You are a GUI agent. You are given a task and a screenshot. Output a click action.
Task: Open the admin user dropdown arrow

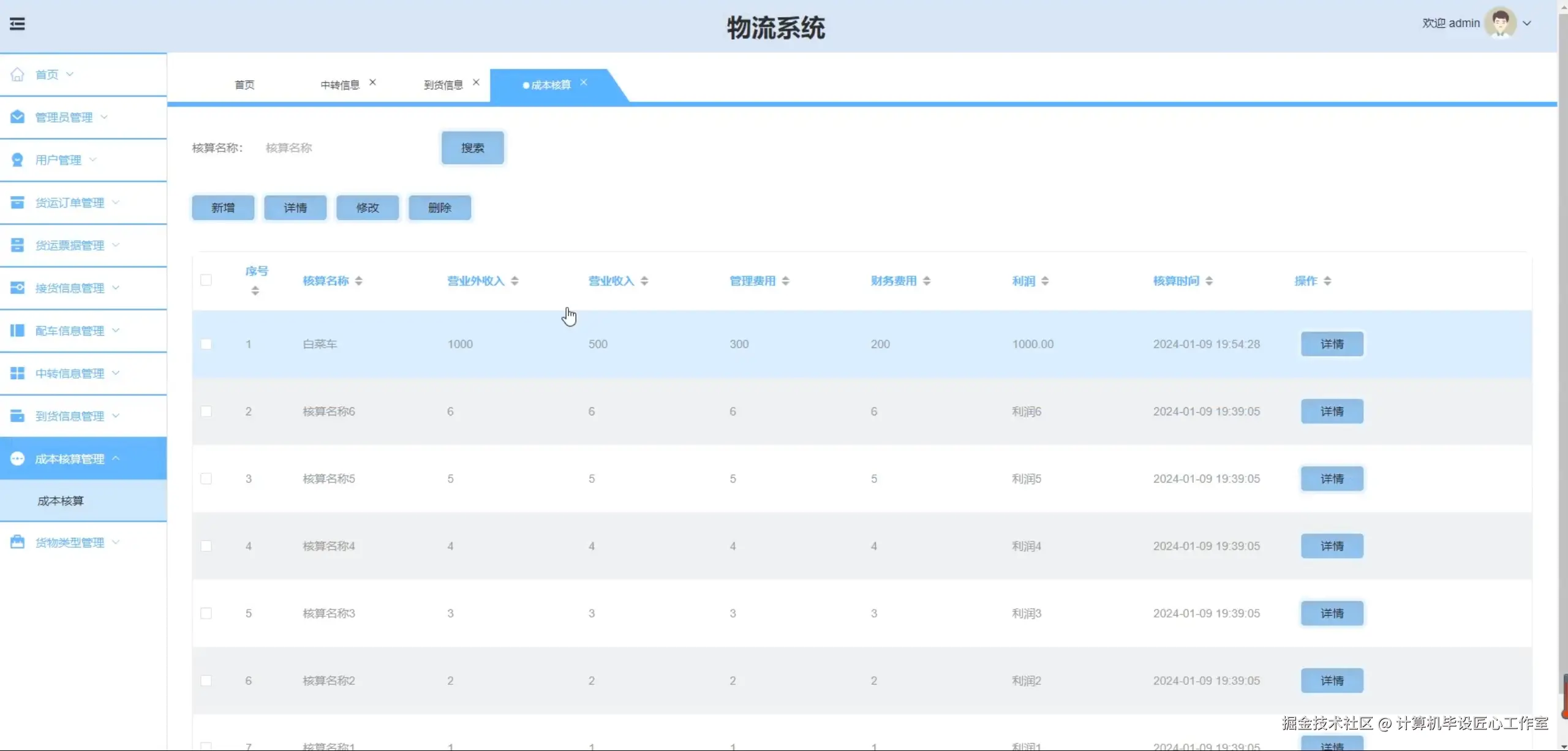(1527, 23)
